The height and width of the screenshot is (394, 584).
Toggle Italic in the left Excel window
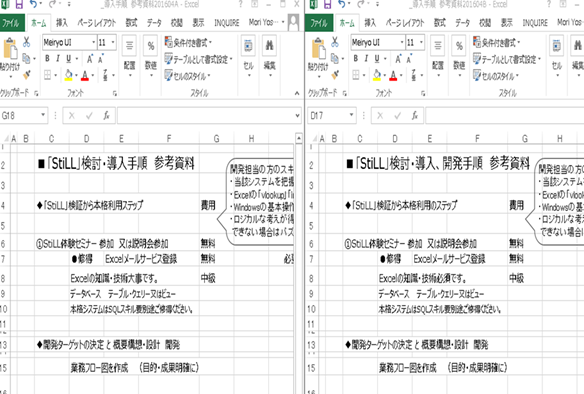click(x=58, y=58)
